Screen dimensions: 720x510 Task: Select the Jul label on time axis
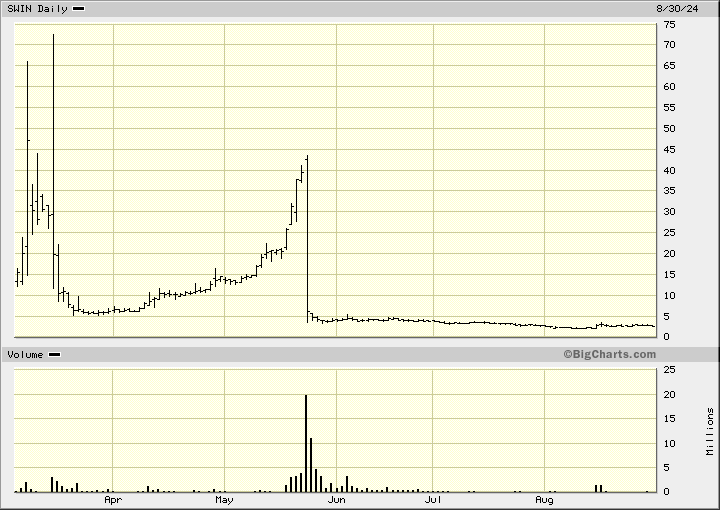(x=433, y=499)
